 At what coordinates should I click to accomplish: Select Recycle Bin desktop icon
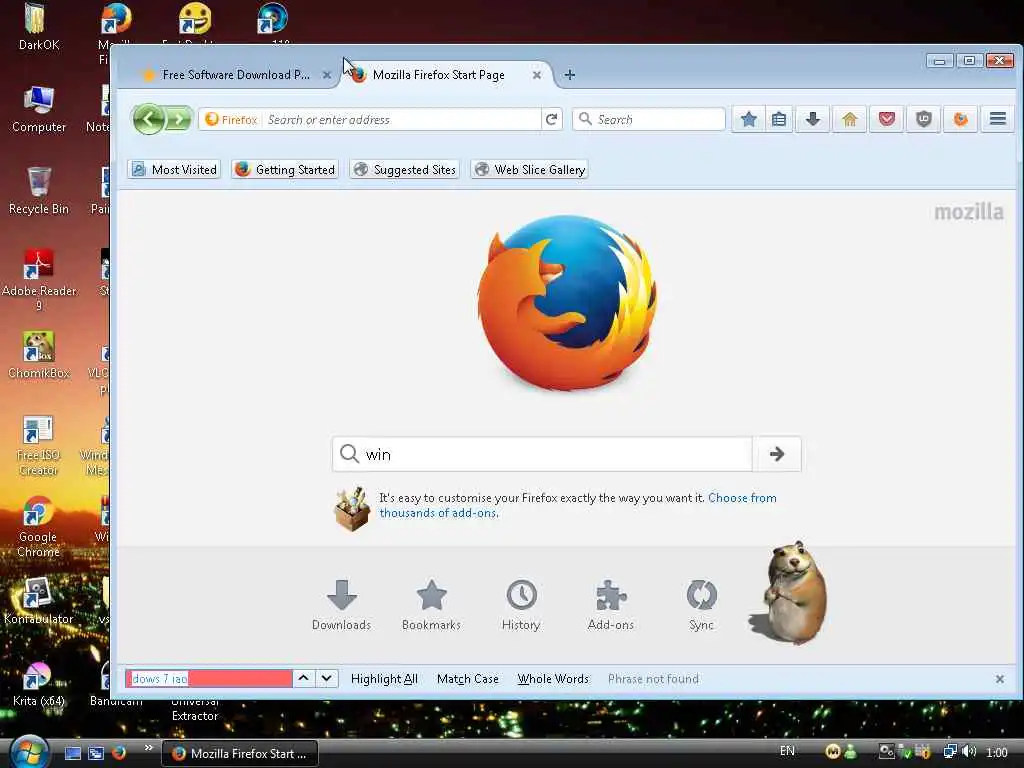[x=39, y=191]
